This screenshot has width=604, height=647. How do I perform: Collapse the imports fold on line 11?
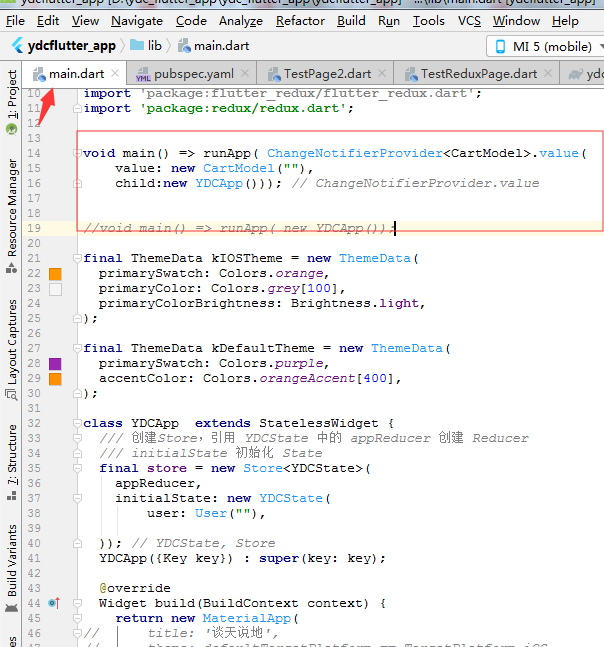pyautogui.click(x=77, y=109)
